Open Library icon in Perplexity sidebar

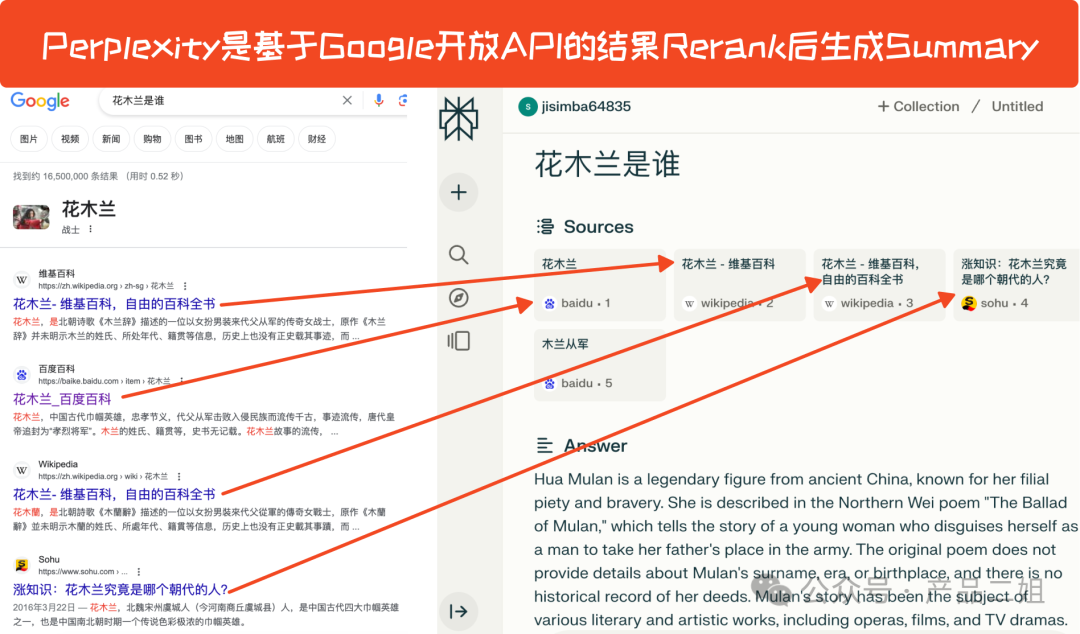[x=459, y=341]
